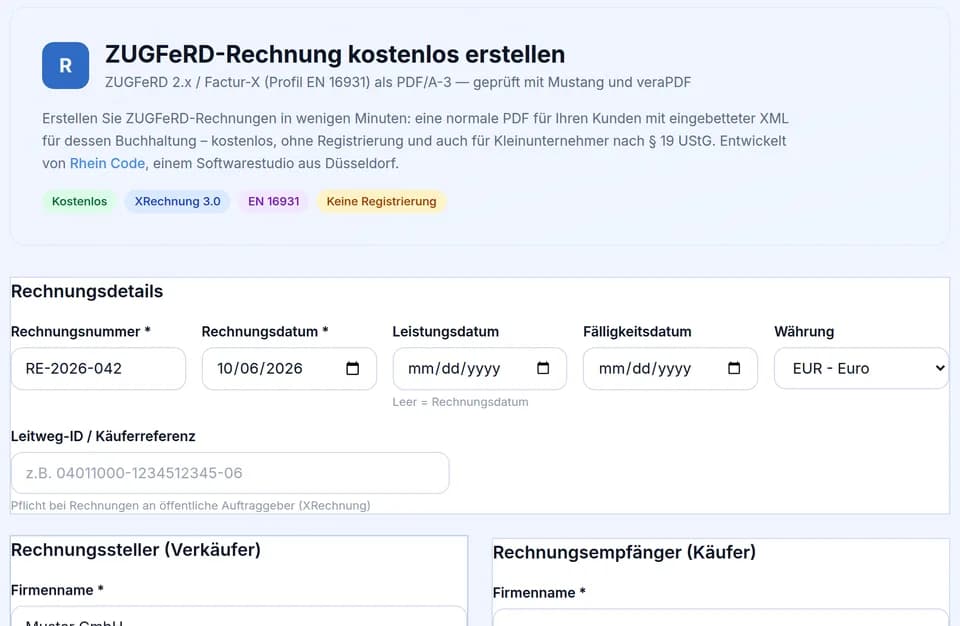Click the heading ZUGFeRD-Rechnung kostenlos erstellen
This screenshot has width=960, height=626.
[x=335, y=55]
